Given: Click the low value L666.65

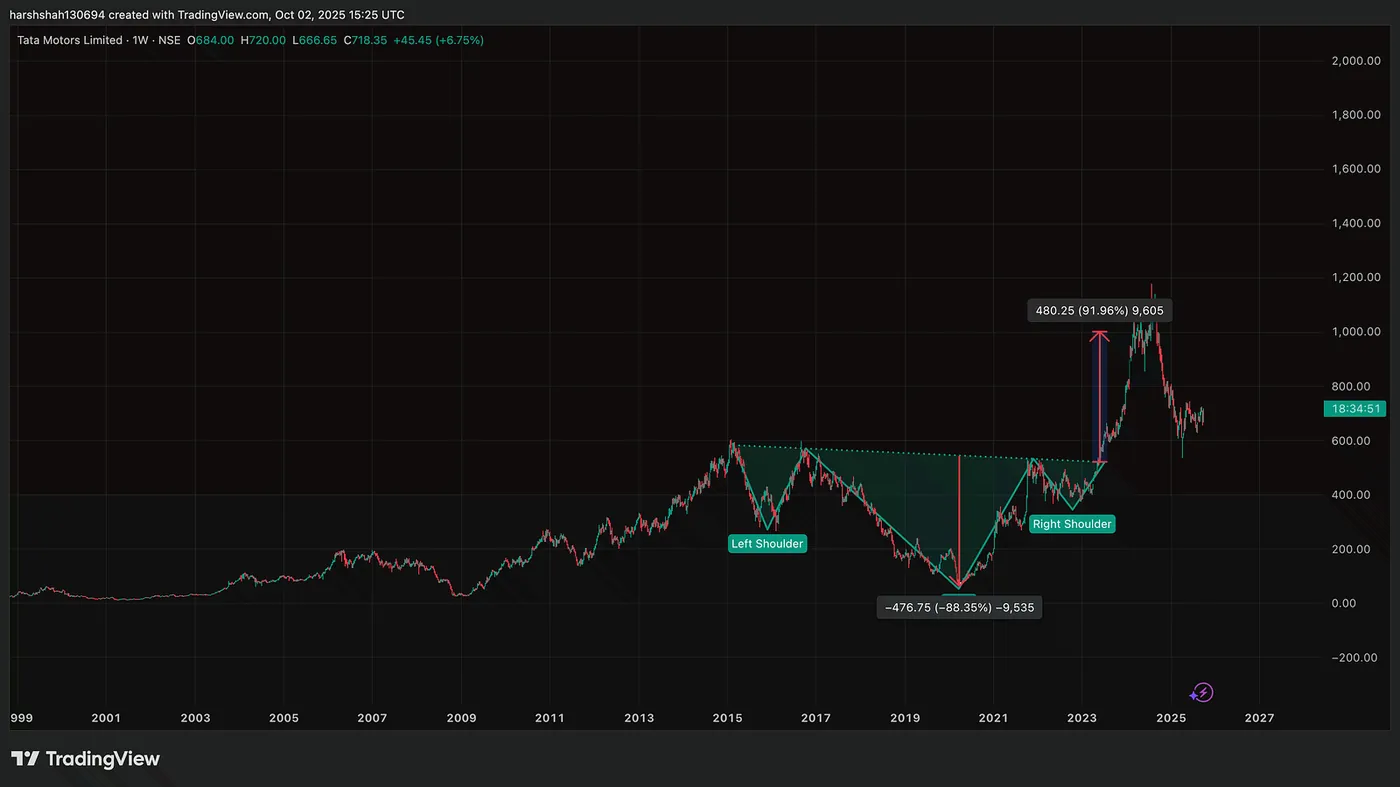Looking at the screenshot, I should [x=315, y=40].
